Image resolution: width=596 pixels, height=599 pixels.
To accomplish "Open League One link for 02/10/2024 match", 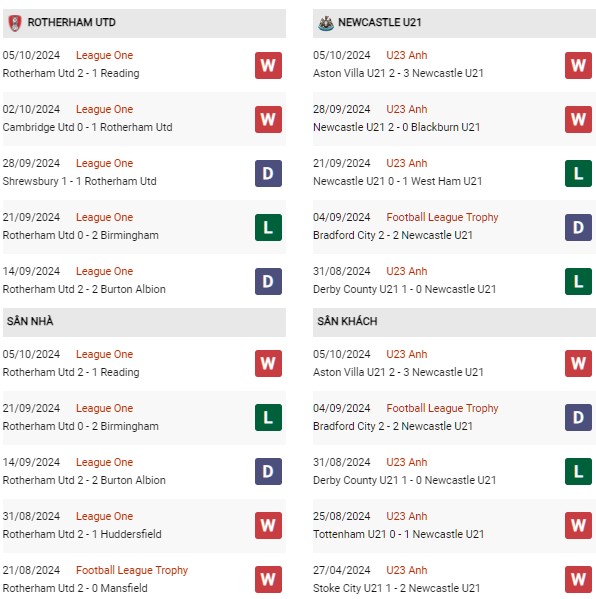I will click(104, 109).
